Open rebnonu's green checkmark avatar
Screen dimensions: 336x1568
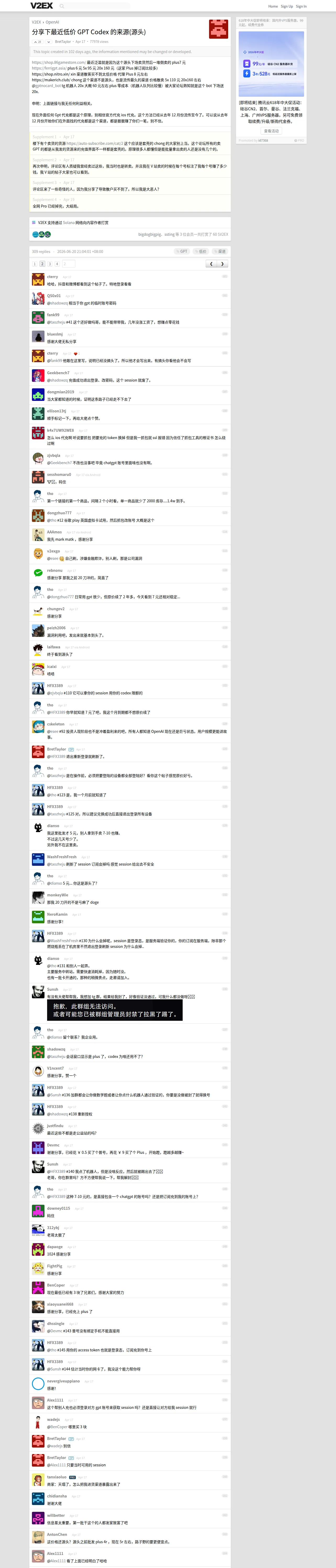(x=38, y=573)
